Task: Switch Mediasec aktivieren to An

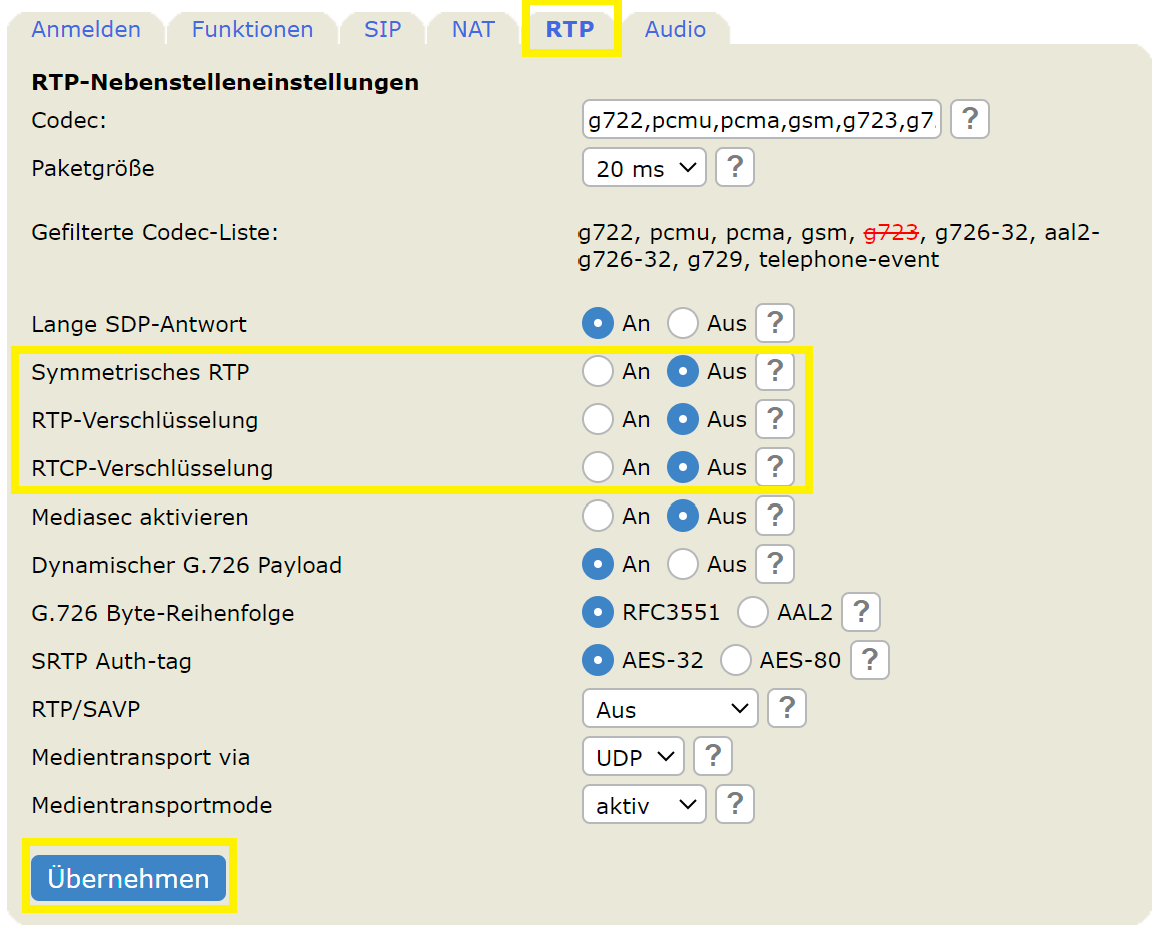Action: [x=598, y=516]
